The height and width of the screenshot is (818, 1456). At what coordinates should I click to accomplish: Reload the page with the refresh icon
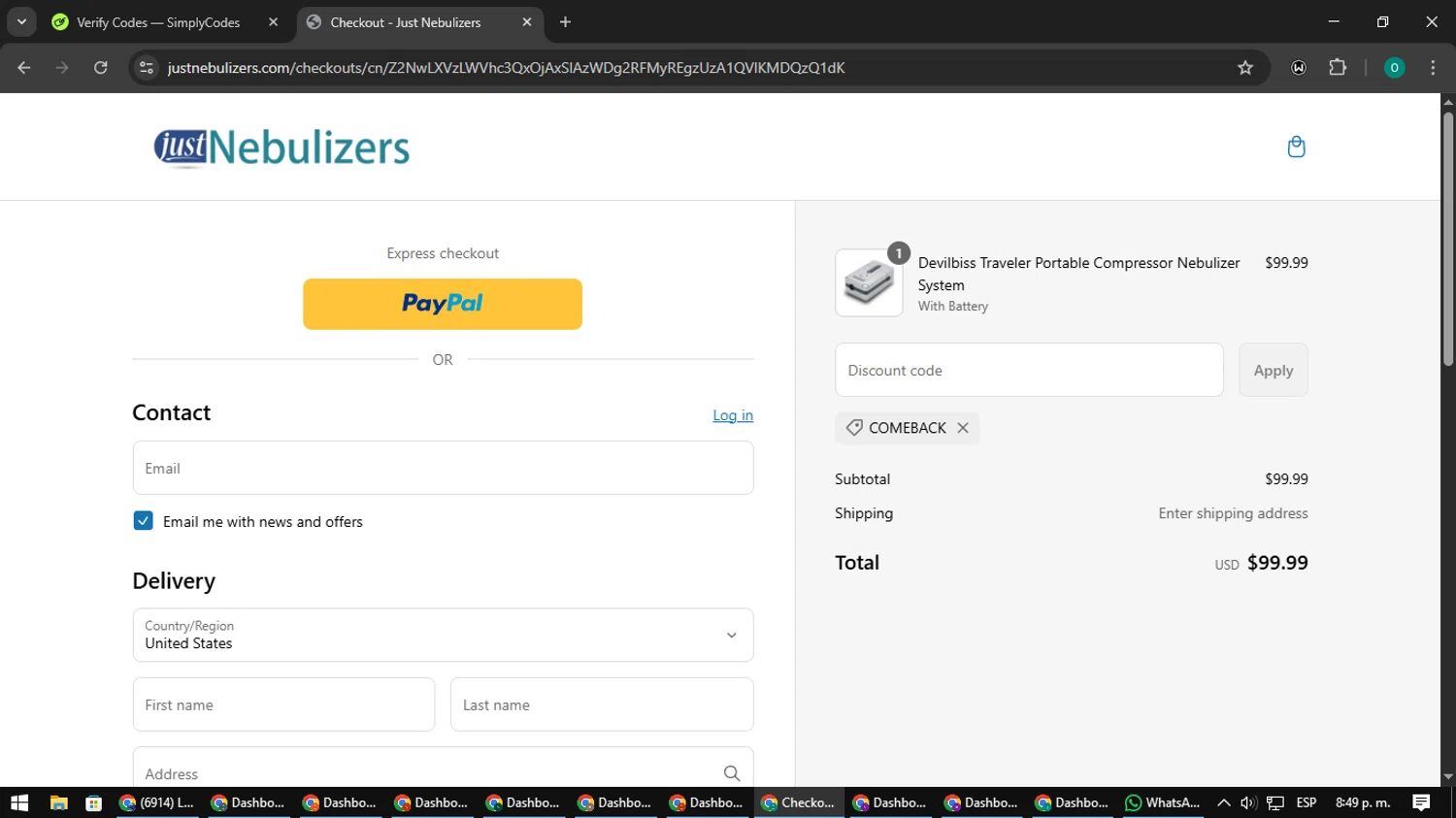click(x=101, y=68)
